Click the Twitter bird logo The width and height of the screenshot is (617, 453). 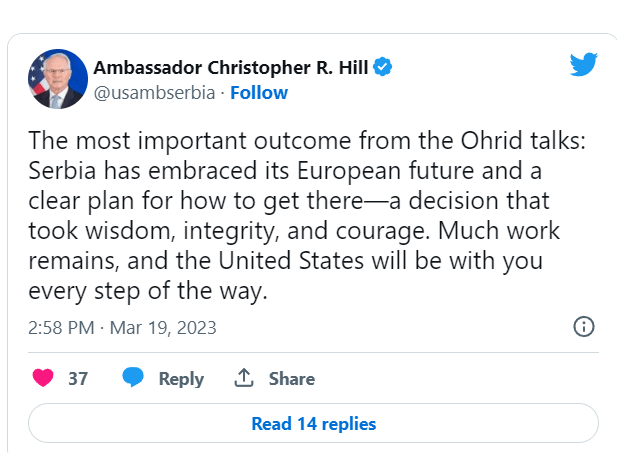click(x=583, y=66)
